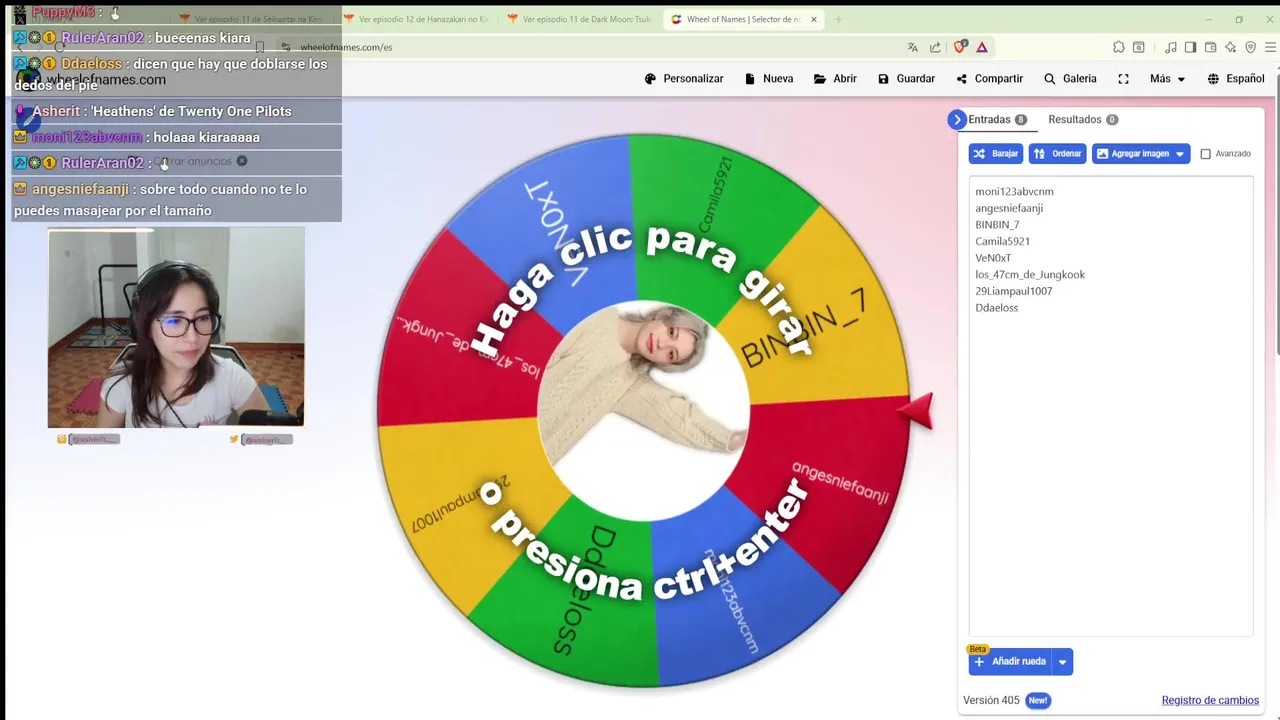Click the New! badge next to Versión 405
The image size is (1280, 720).
point(1038,700)
